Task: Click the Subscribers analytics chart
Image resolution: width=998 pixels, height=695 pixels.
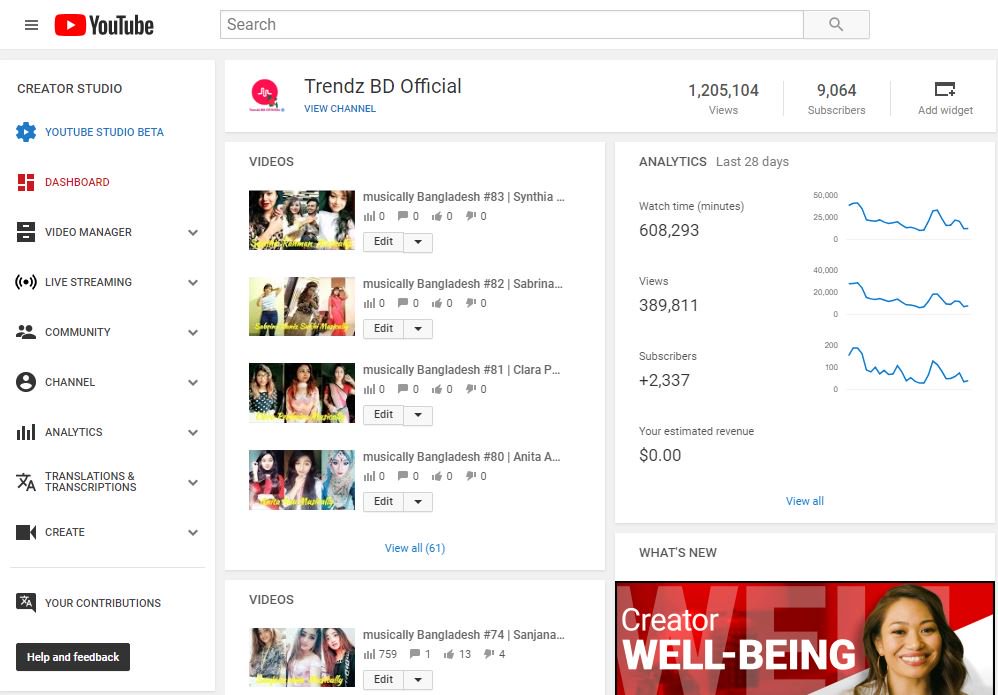Action: pyautogui.click(x=908, y=367)
